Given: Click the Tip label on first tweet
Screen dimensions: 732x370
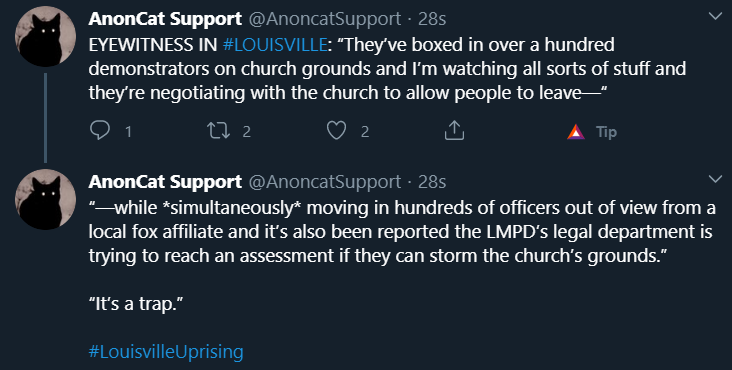Looking at the screenshot, I should [x=606, y=133].
